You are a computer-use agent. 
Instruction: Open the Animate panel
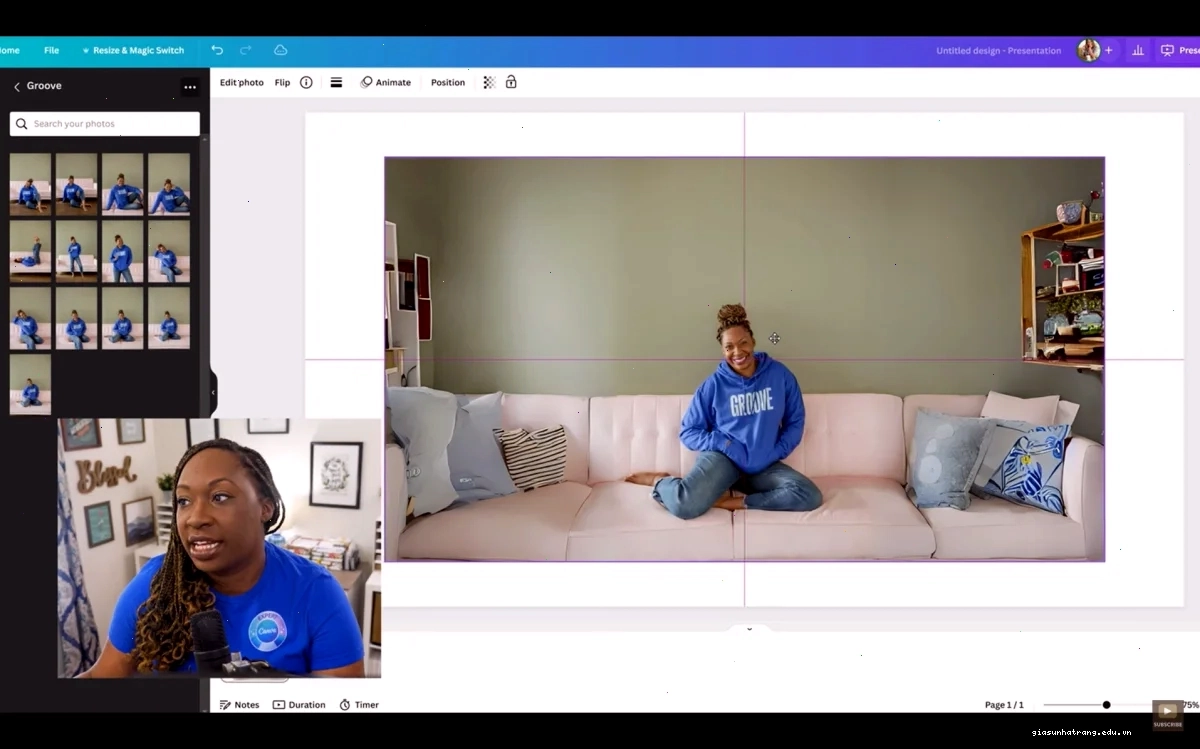386,82
